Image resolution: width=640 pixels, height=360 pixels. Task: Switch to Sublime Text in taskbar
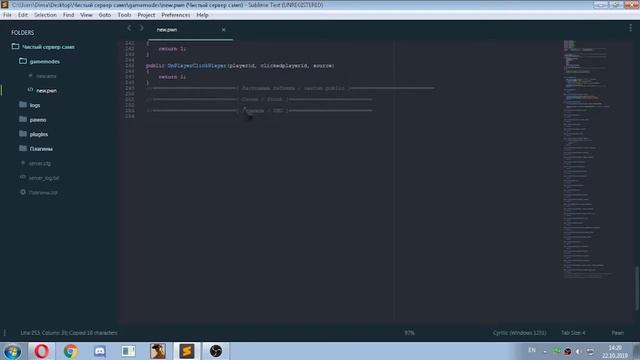click(187, 351)
